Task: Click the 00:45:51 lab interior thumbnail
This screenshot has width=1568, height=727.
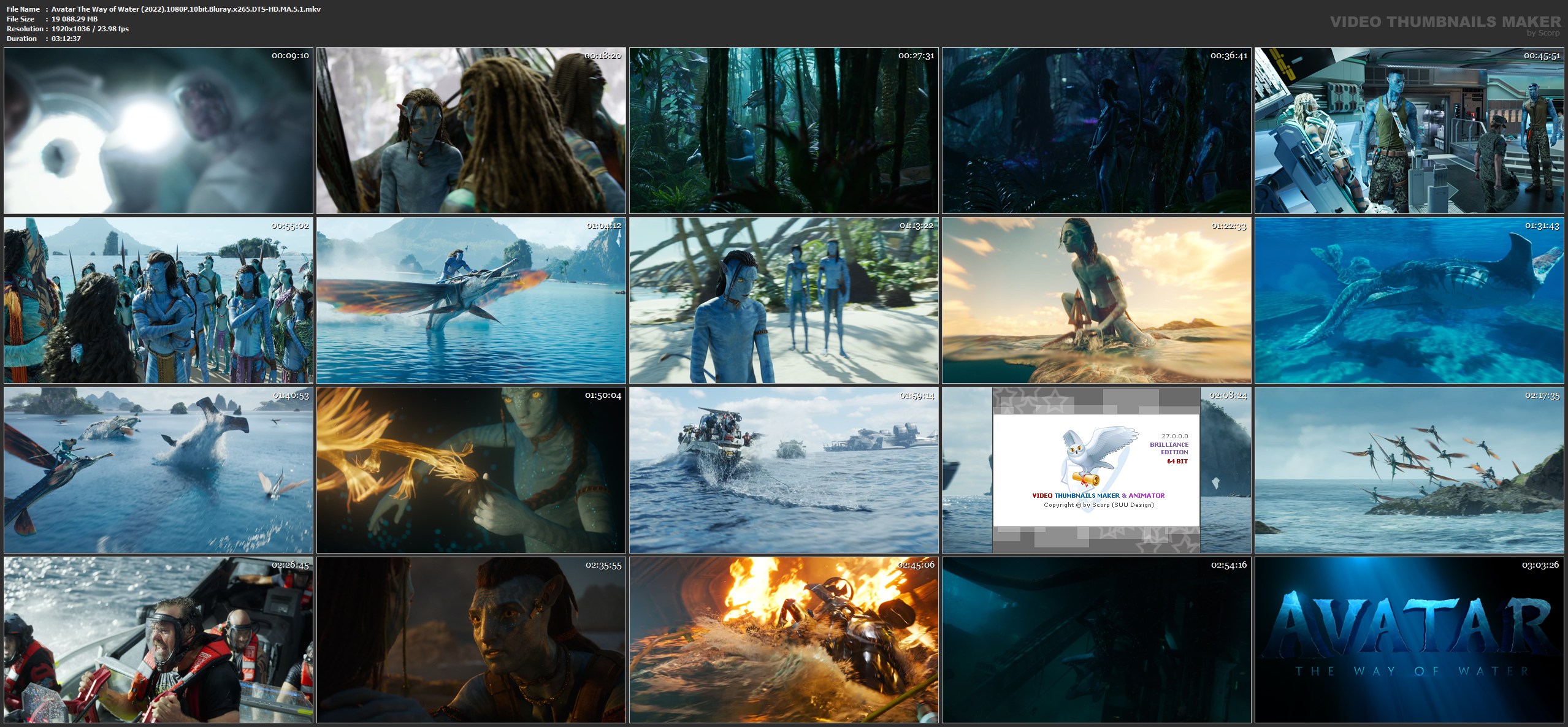Action: tap(1409, 131)
